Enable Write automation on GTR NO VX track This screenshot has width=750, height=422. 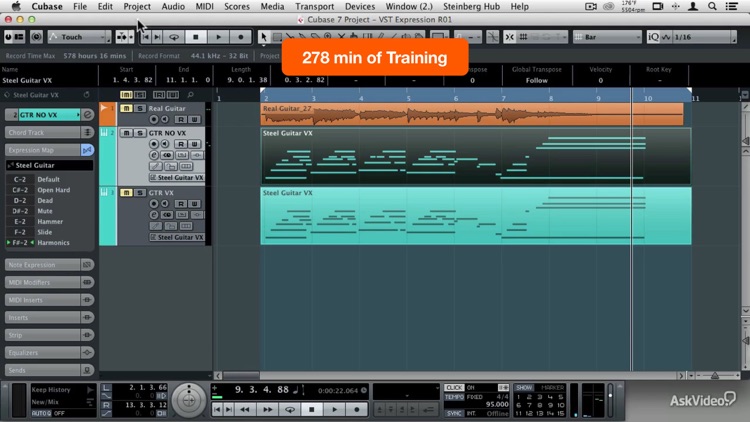coord(194,144)
